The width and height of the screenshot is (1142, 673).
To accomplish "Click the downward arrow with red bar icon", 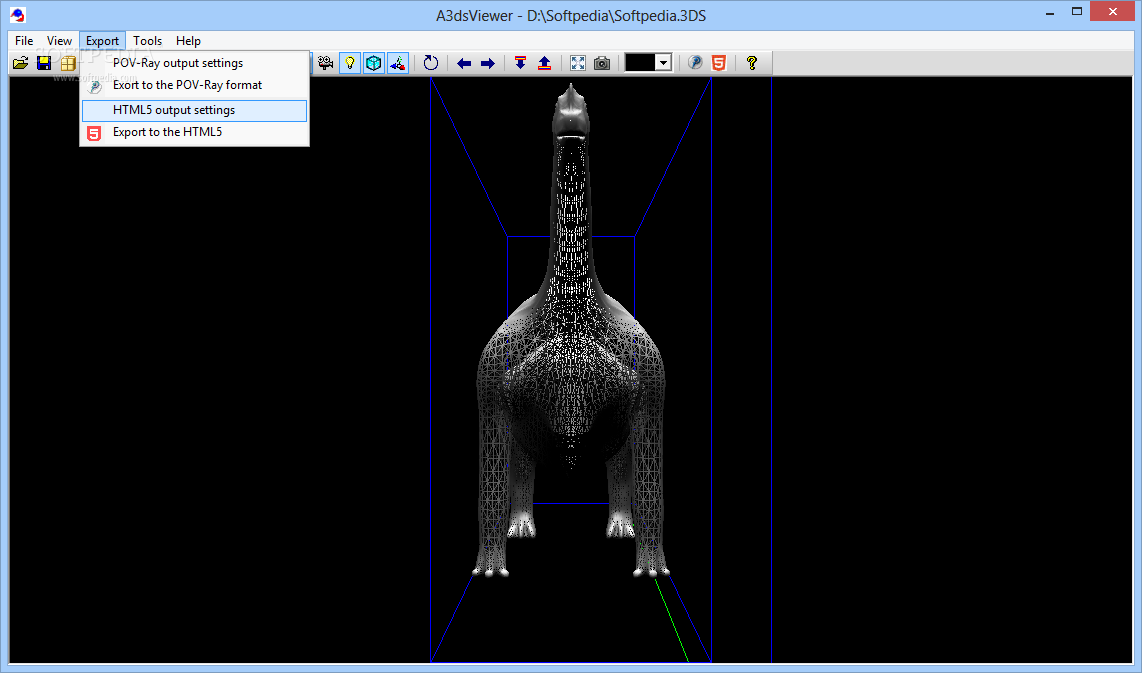I will pos(520,63).
